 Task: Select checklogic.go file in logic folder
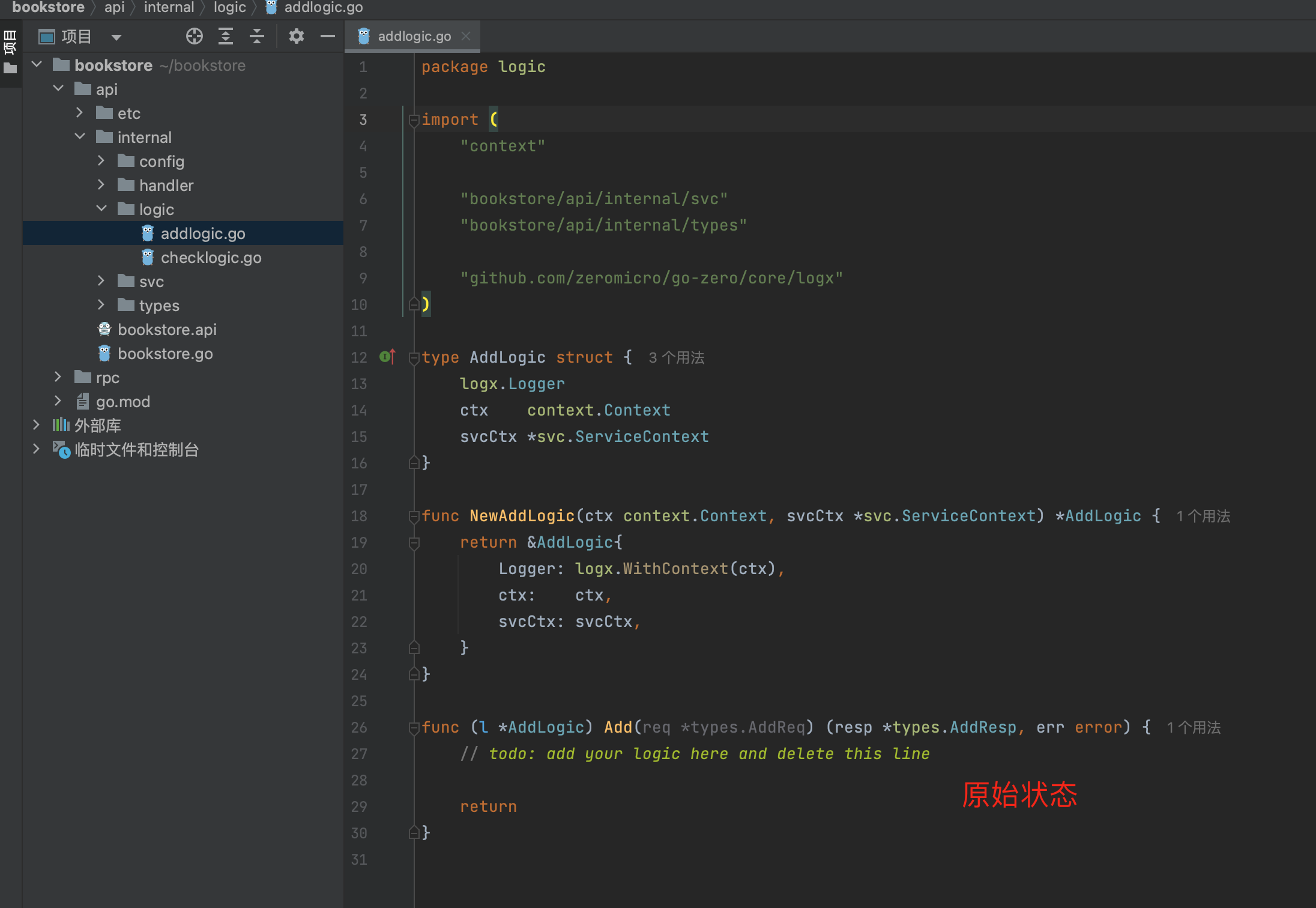(x=210, y=257)
